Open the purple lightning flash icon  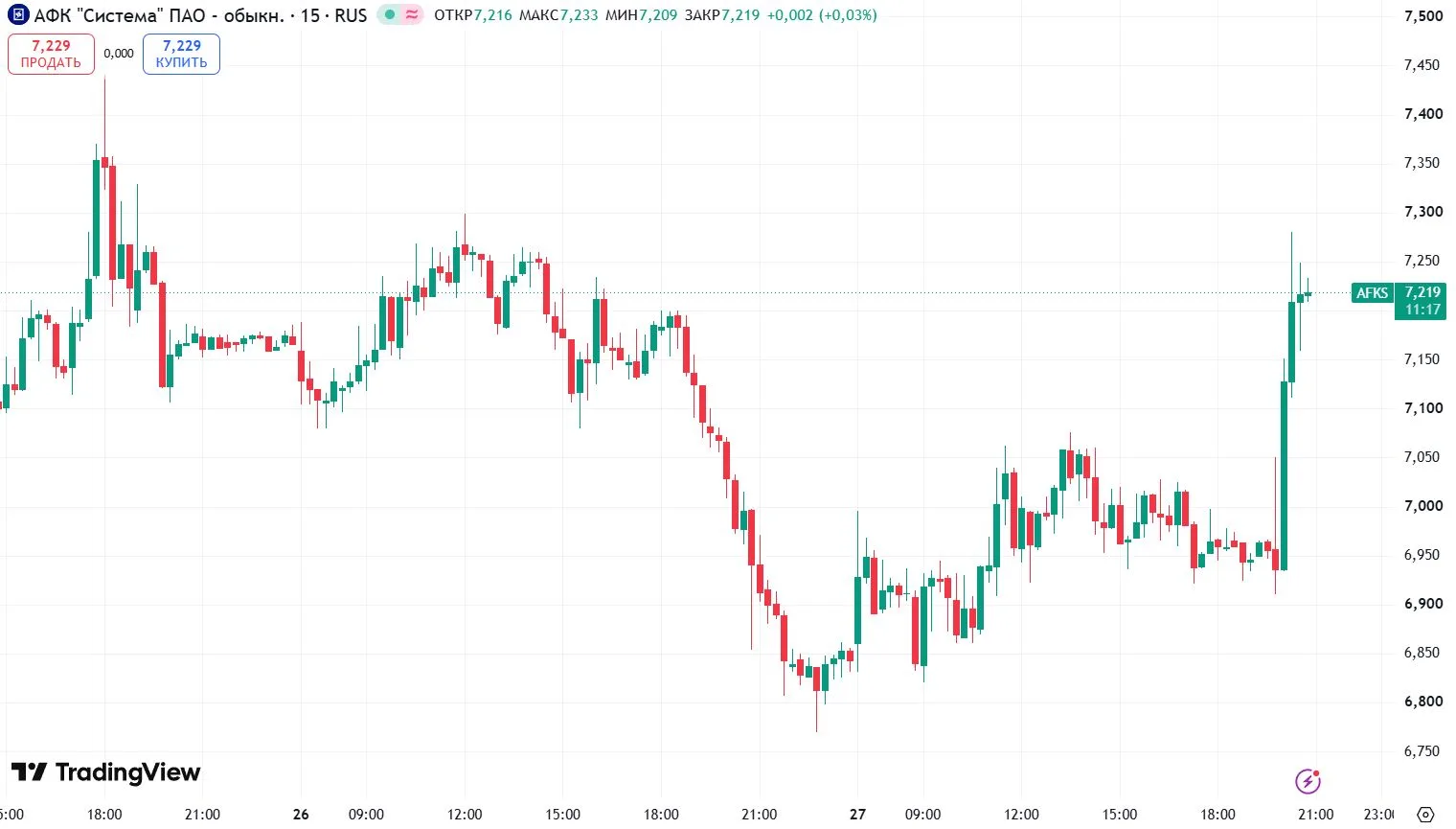click(1308, 781)
